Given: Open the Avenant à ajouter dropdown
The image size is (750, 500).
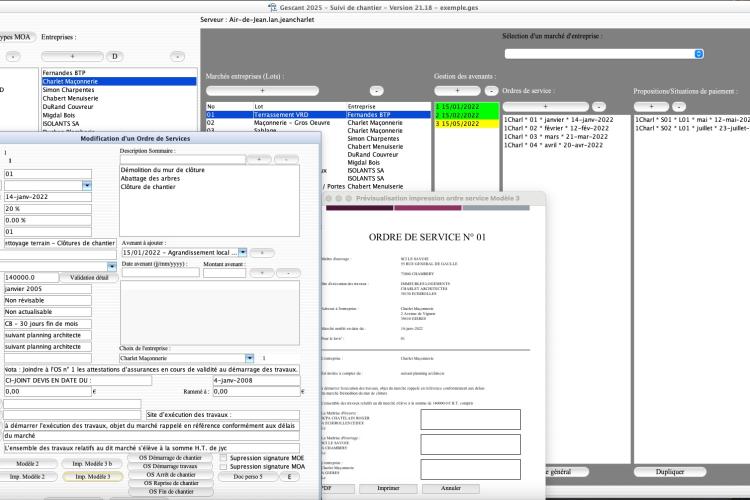Looking at the screenshot, I should 243,252.
